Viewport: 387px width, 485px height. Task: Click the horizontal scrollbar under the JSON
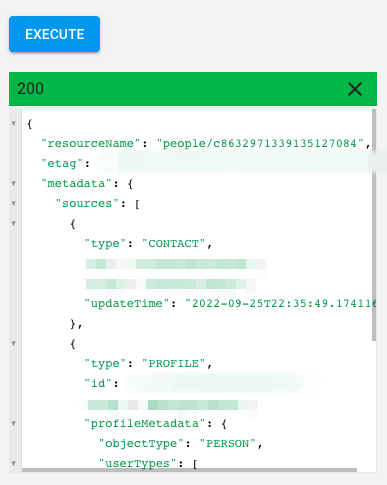pos(189,470)
